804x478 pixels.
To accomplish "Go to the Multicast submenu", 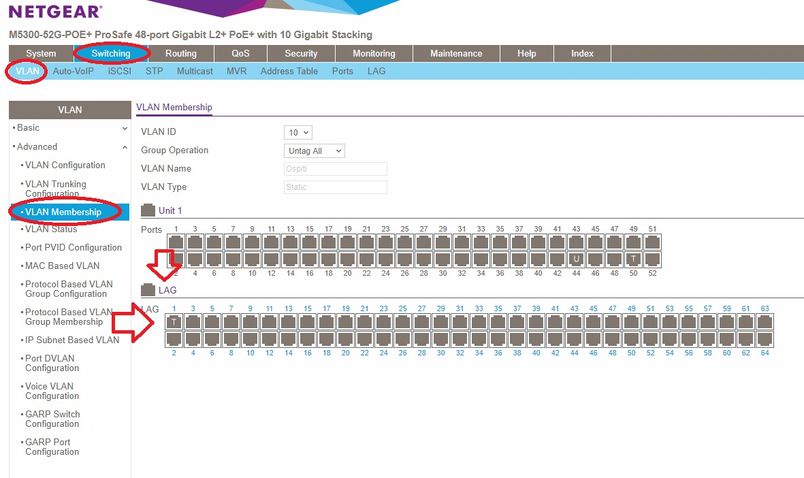I will pyautogui.click(x=195, y=71).
